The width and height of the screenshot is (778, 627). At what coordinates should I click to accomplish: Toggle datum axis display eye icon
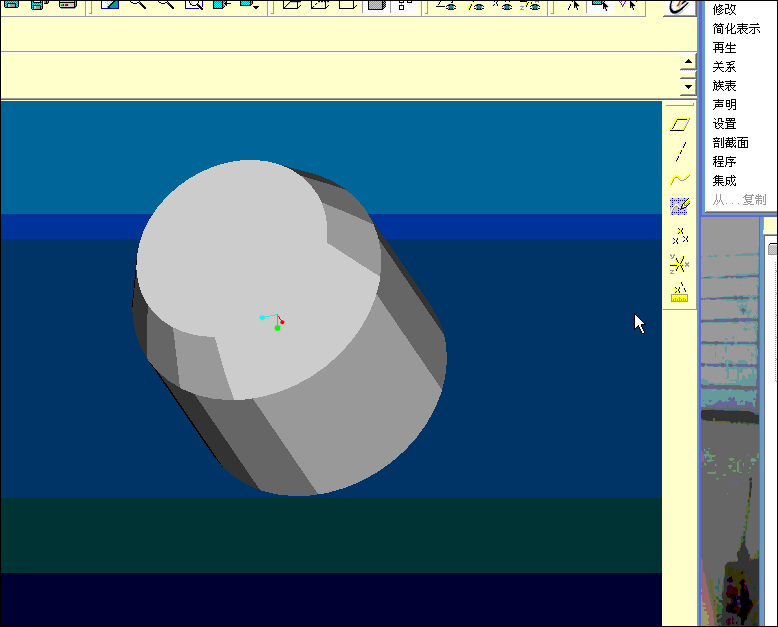476,6
